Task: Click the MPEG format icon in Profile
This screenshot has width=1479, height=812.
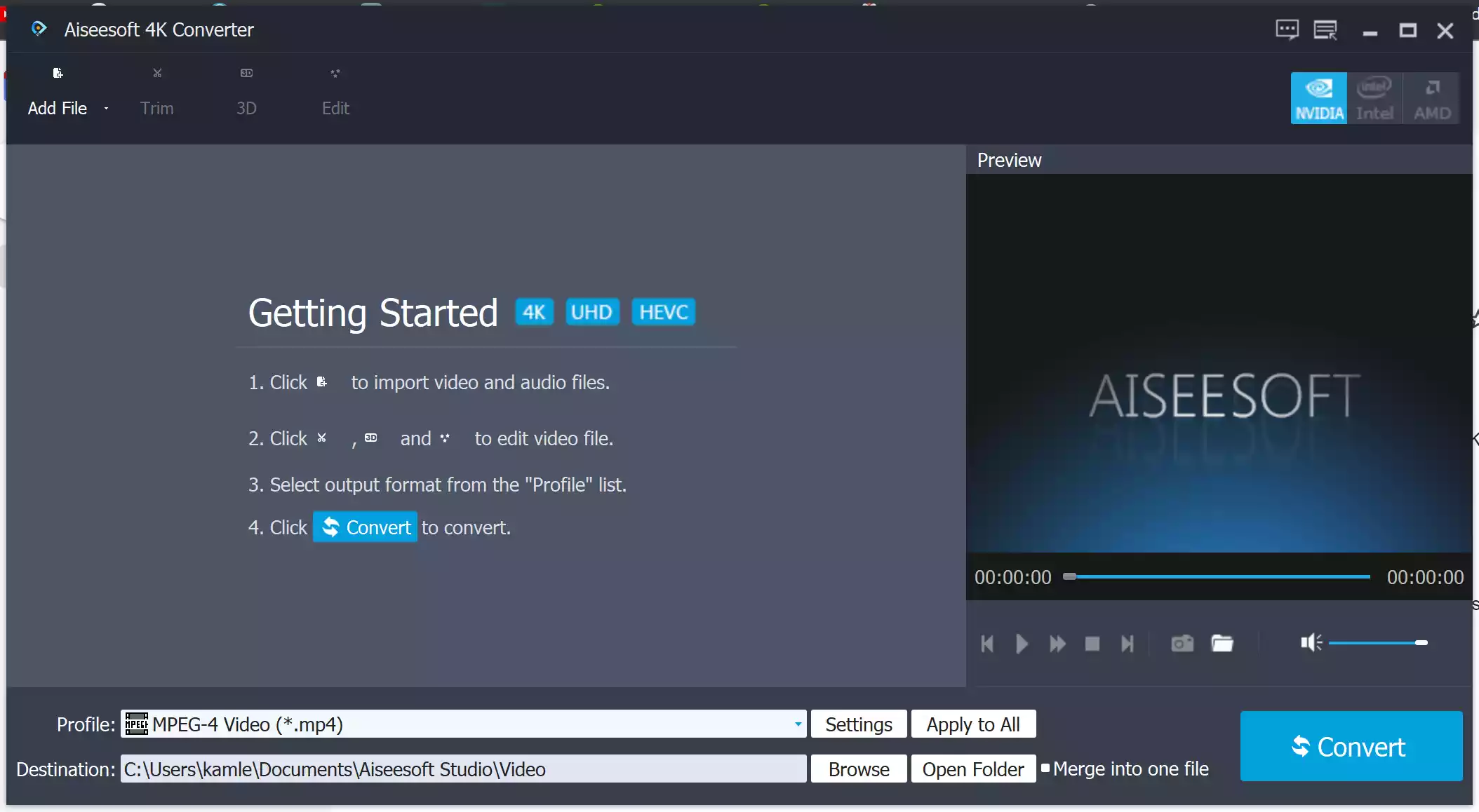Action: (x=136, y=724)
